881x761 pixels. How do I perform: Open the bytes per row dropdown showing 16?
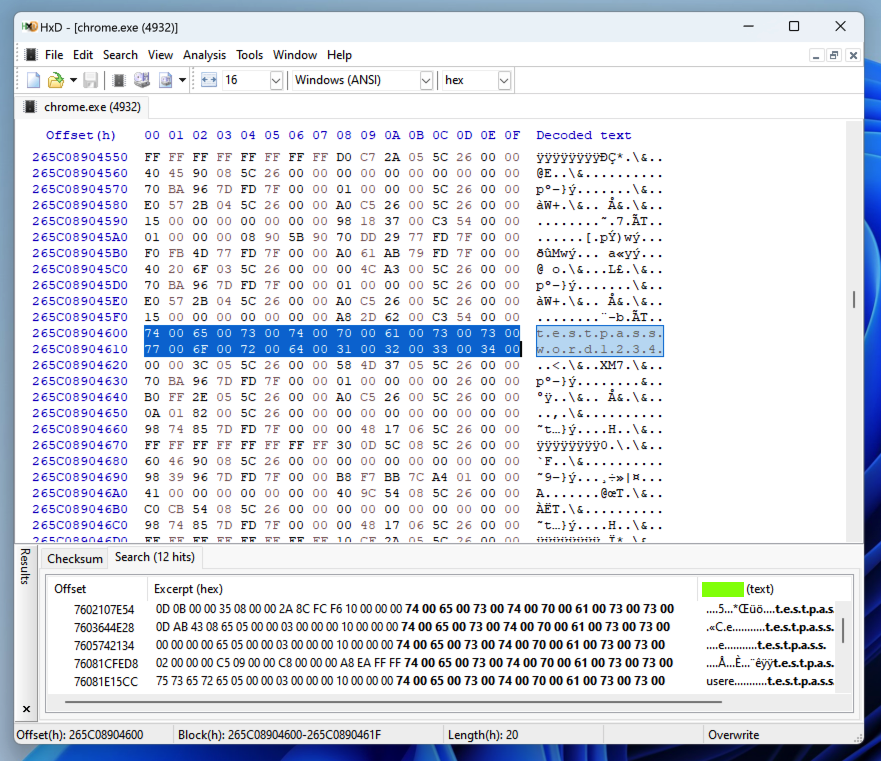276,80
